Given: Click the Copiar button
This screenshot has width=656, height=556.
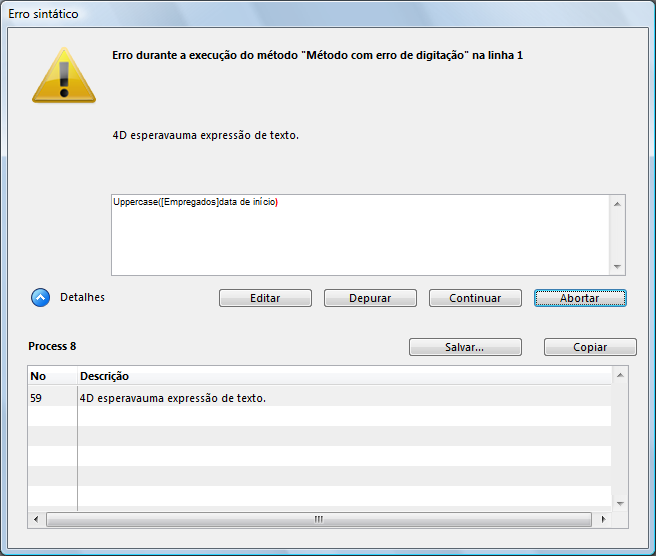Looking at the screenshot, I should pyautogui.click(x=590, y=347).
